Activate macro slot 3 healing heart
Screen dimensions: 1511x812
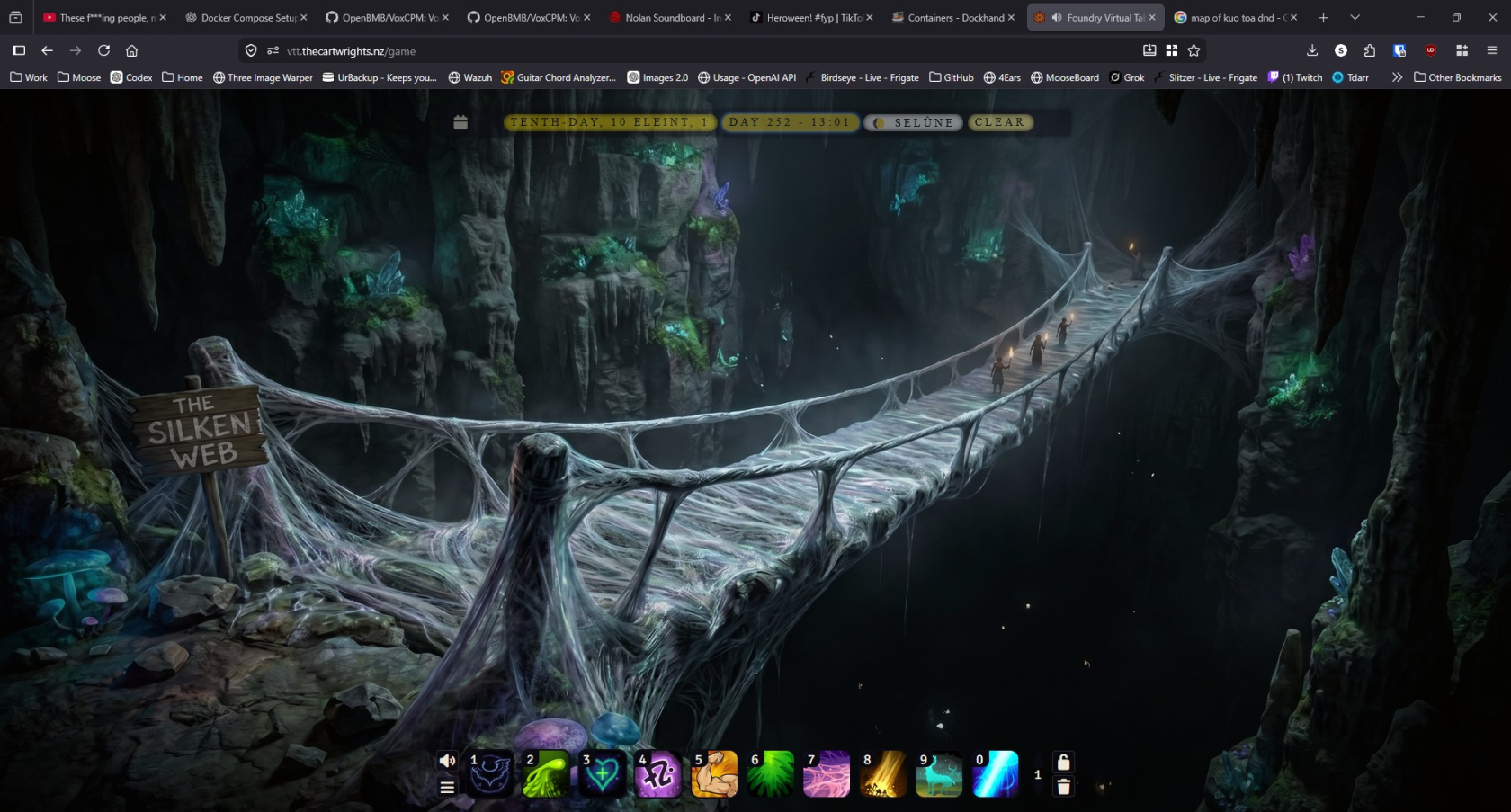603,774
